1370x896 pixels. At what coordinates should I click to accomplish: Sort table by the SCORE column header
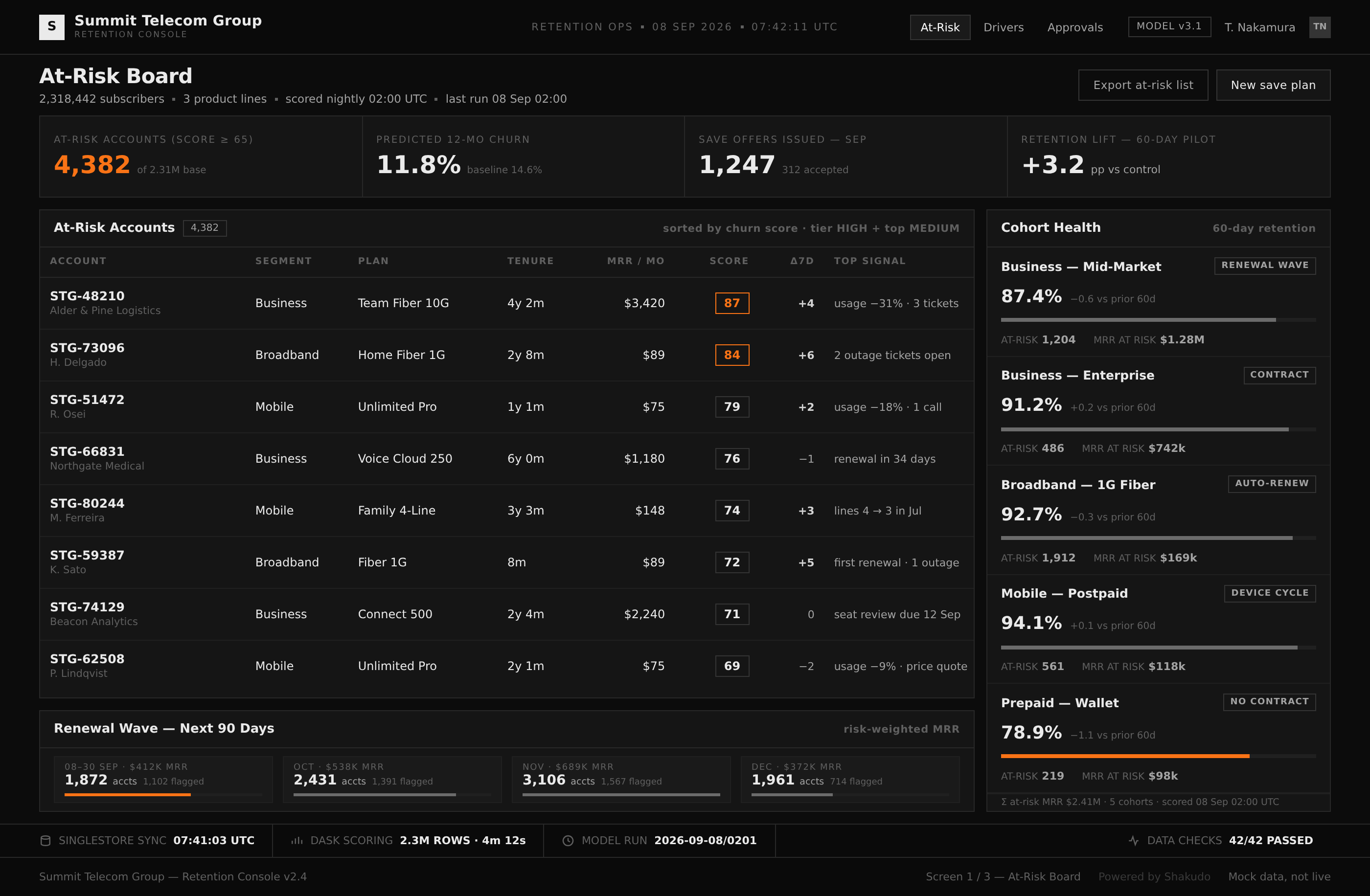[729, 261]
